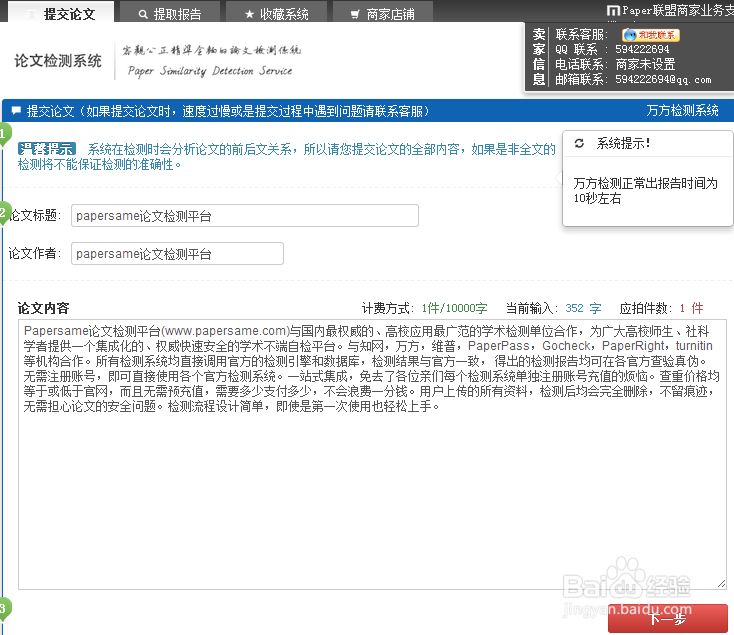Click the cart icon on 商家店铺
734x635 pixels.
click(x=355, y=15)
